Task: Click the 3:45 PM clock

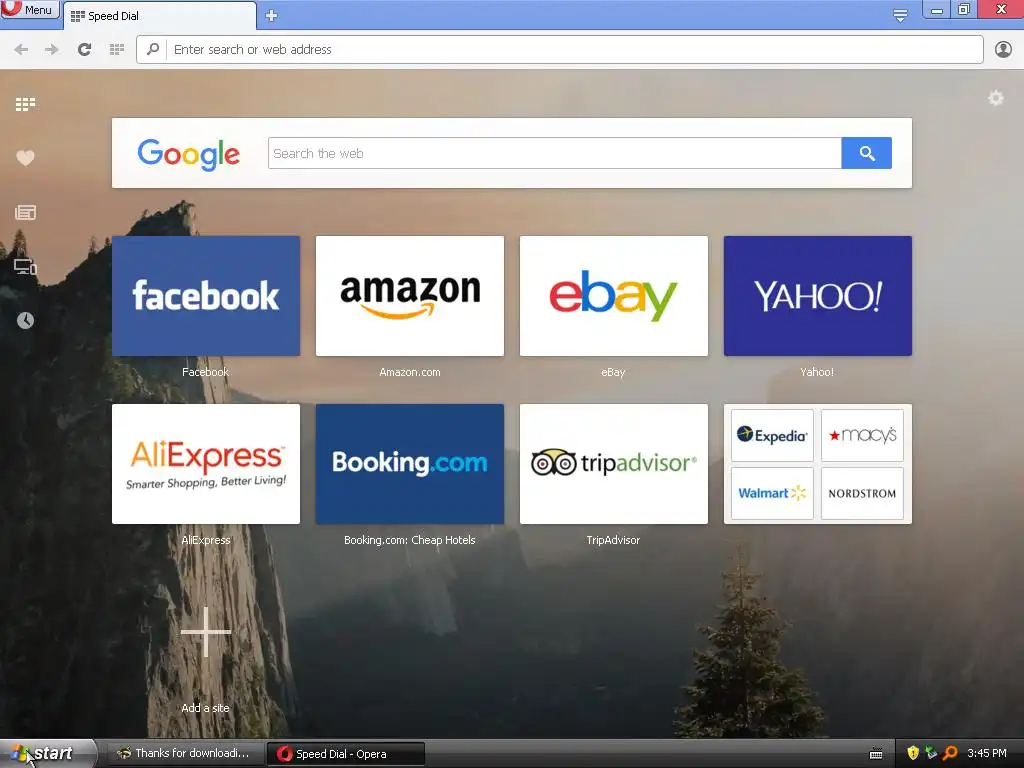Action: click(987, 753)
